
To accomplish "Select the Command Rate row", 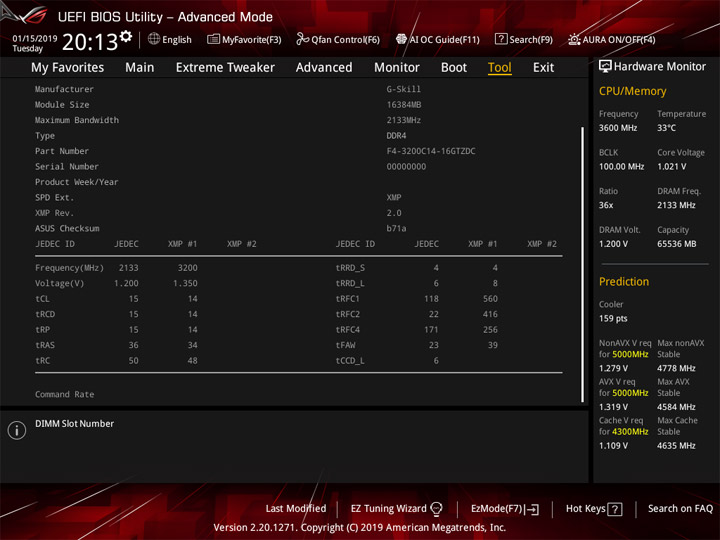I will 298,394.
